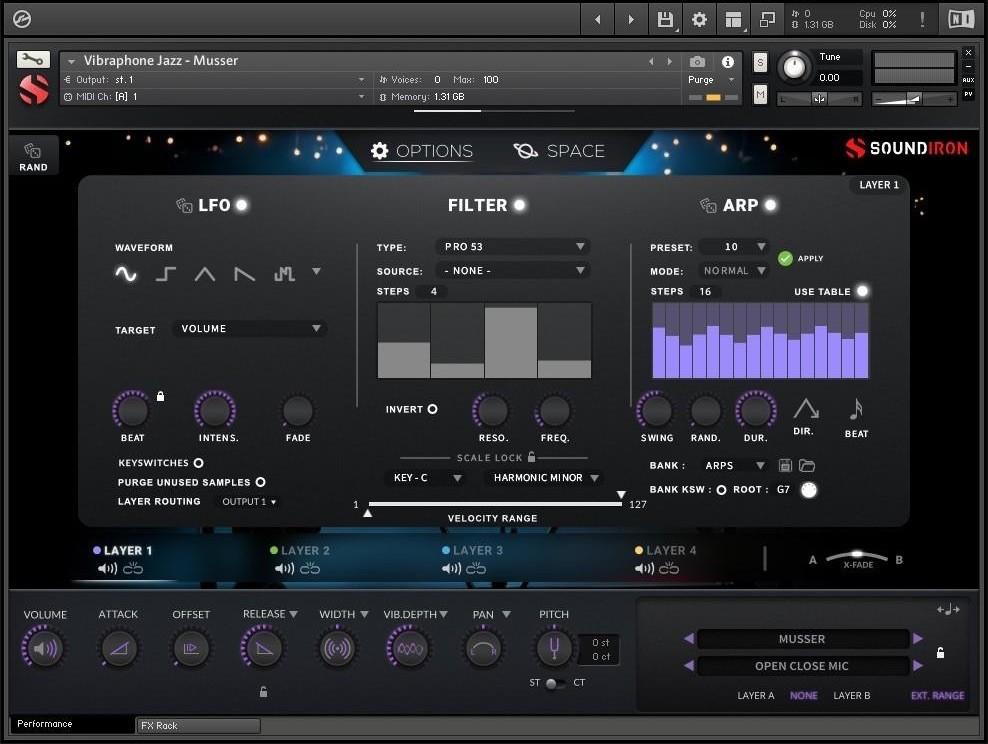
Task: Enable PURGE UNUSED SAMPLES
Action: [x=259, y=481]
